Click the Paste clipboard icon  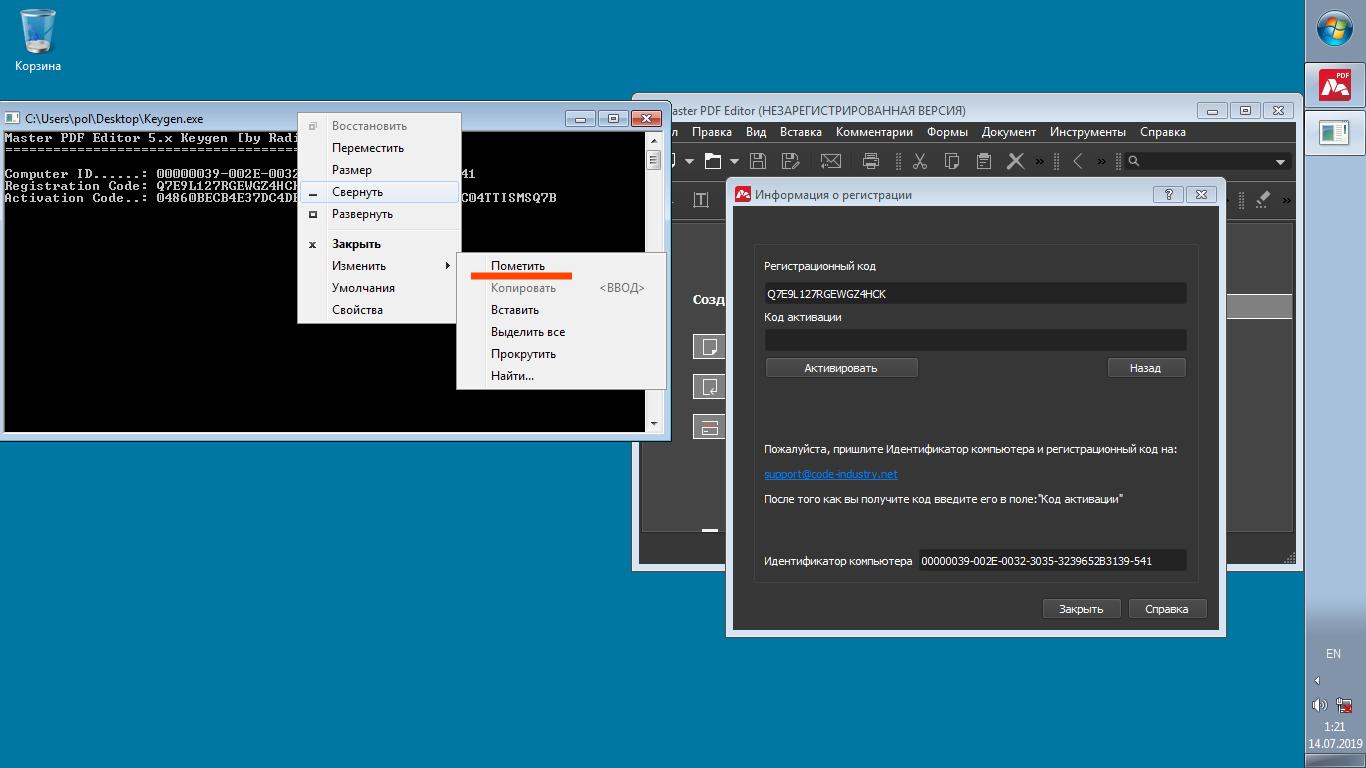pyautogui.click(x=984, y=160)
